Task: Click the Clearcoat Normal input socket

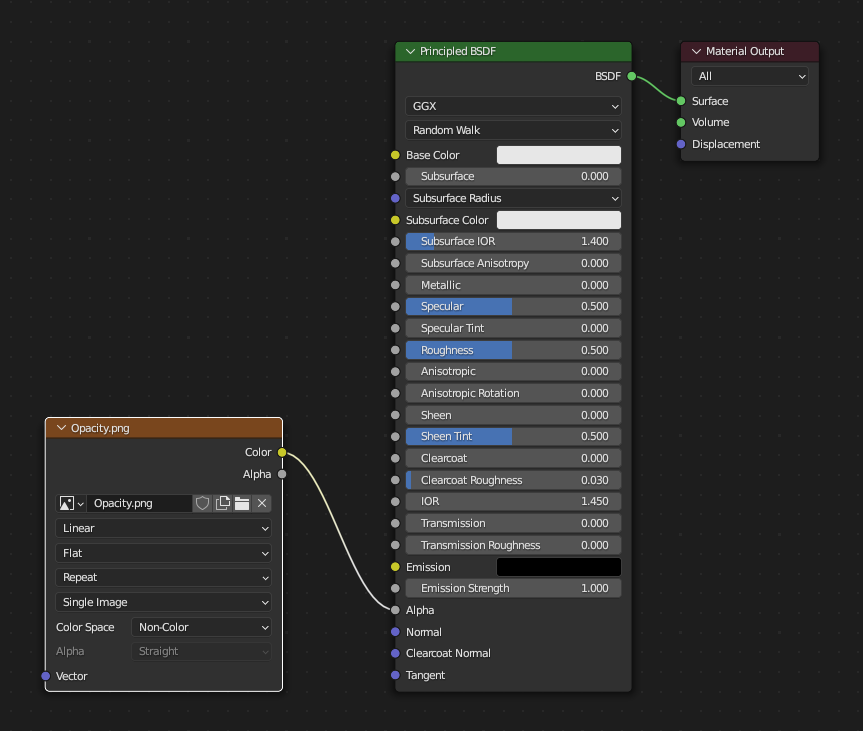Action: [395, 653]
